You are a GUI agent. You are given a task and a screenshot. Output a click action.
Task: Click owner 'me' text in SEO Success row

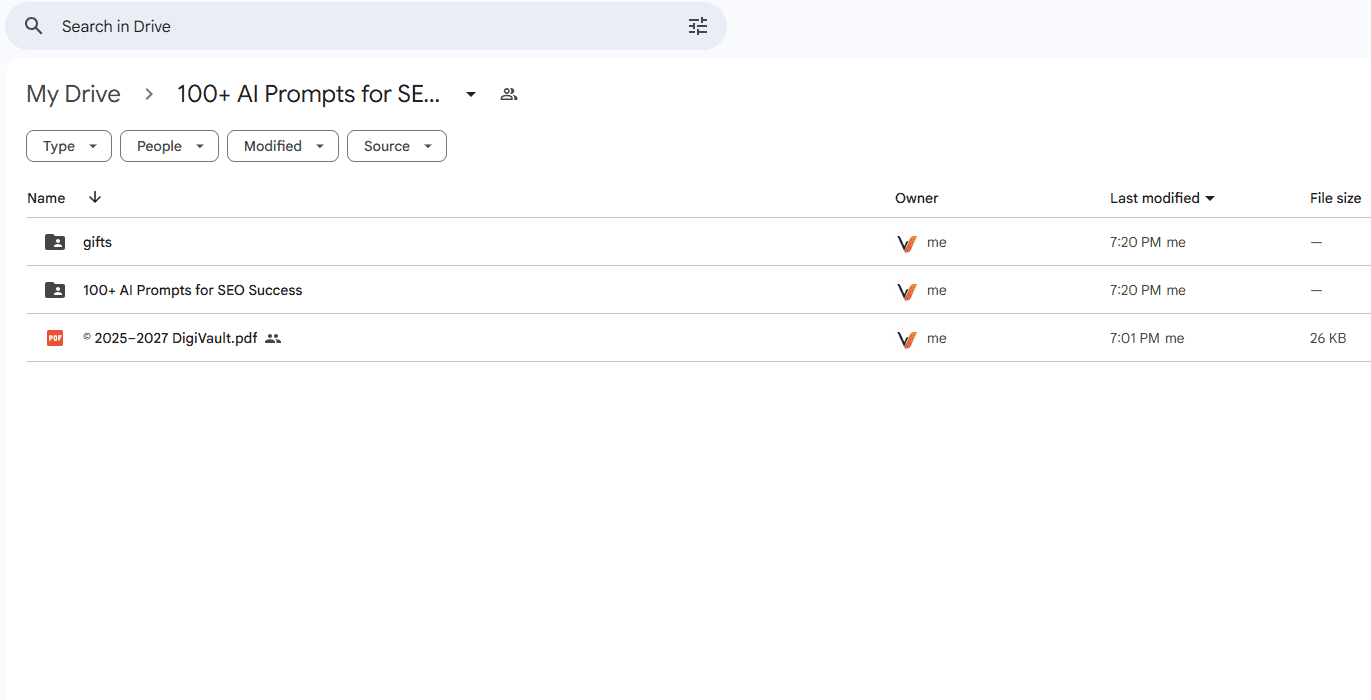(937, 290)
